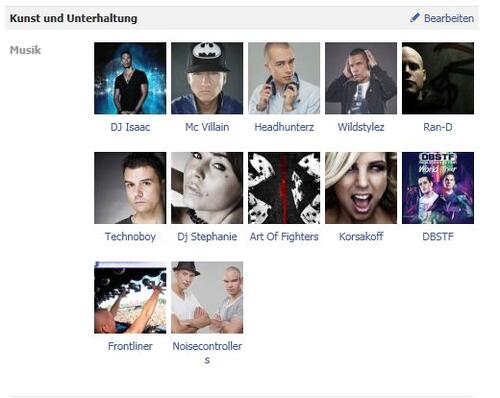Click the Headhunterz photo

point(284,78)
